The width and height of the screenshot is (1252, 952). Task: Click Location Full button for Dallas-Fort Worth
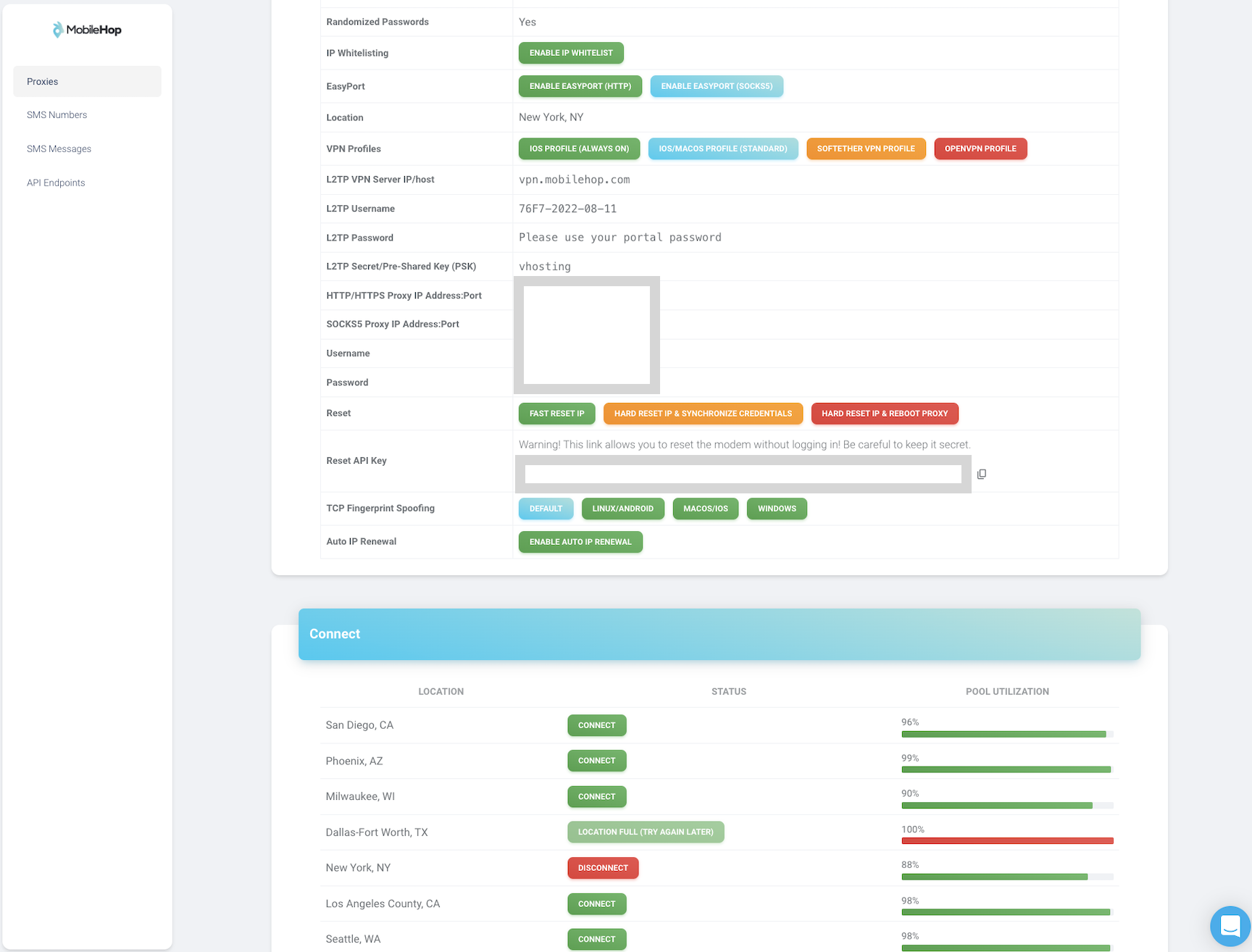[x=646, y=832]
